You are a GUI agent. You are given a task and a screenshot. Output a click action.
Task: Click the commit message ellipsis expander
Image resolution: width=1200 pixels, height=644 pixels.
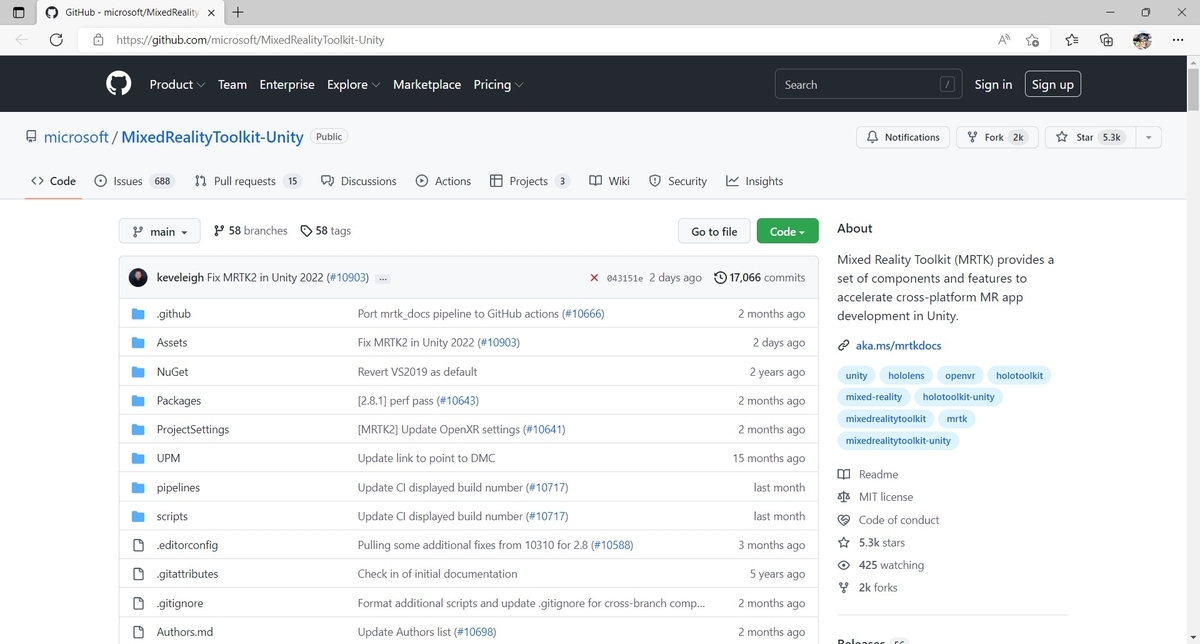point(384,278)
